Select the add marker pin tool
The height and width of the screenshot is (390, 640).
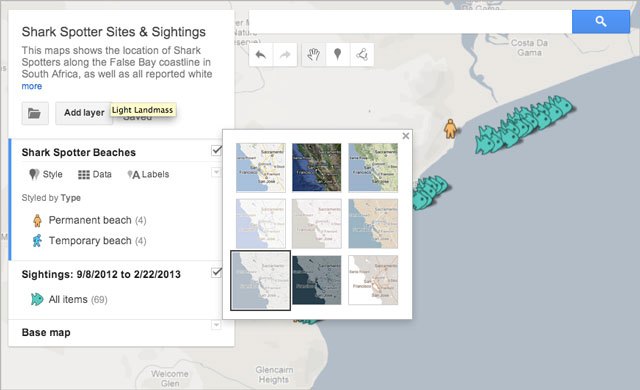coord(338,55)
